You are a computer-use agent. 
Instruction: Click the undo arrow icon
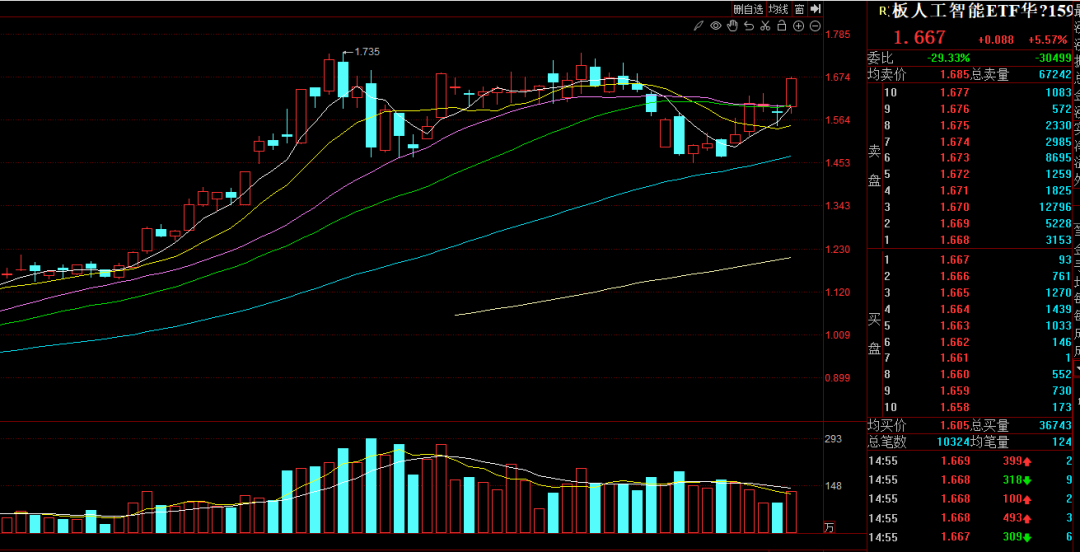tap(748, 26)
